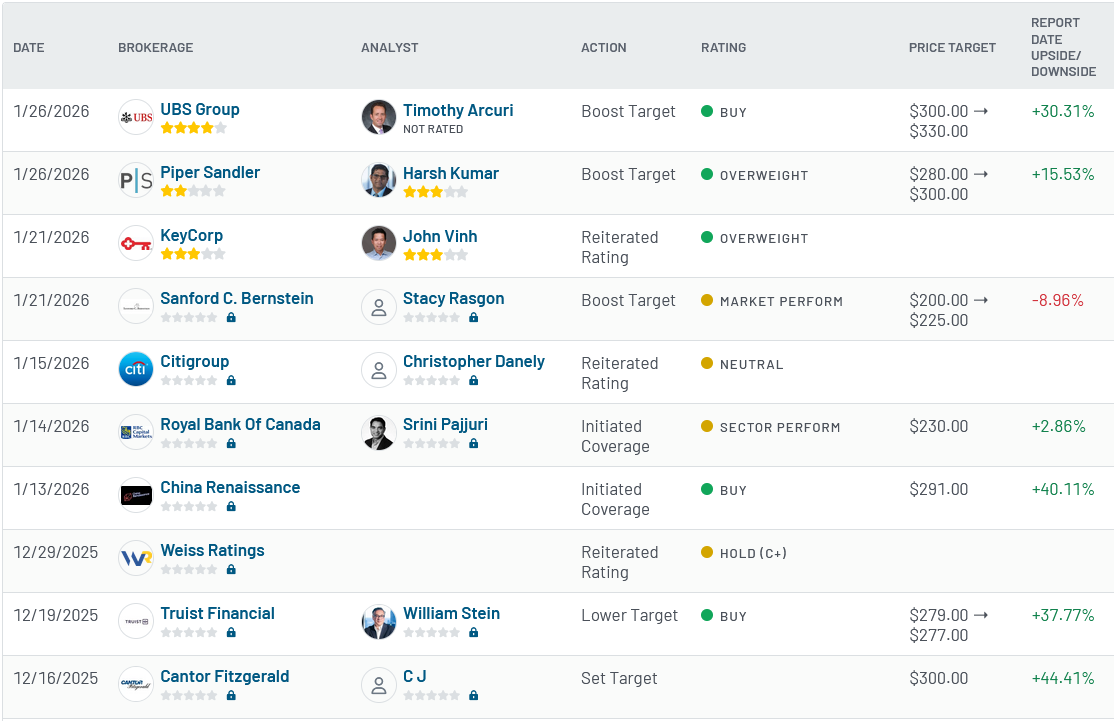Screen dimensions: 1114x721
Task: Click lock icon under Citigroup brokerage
Action: point(231,381)
